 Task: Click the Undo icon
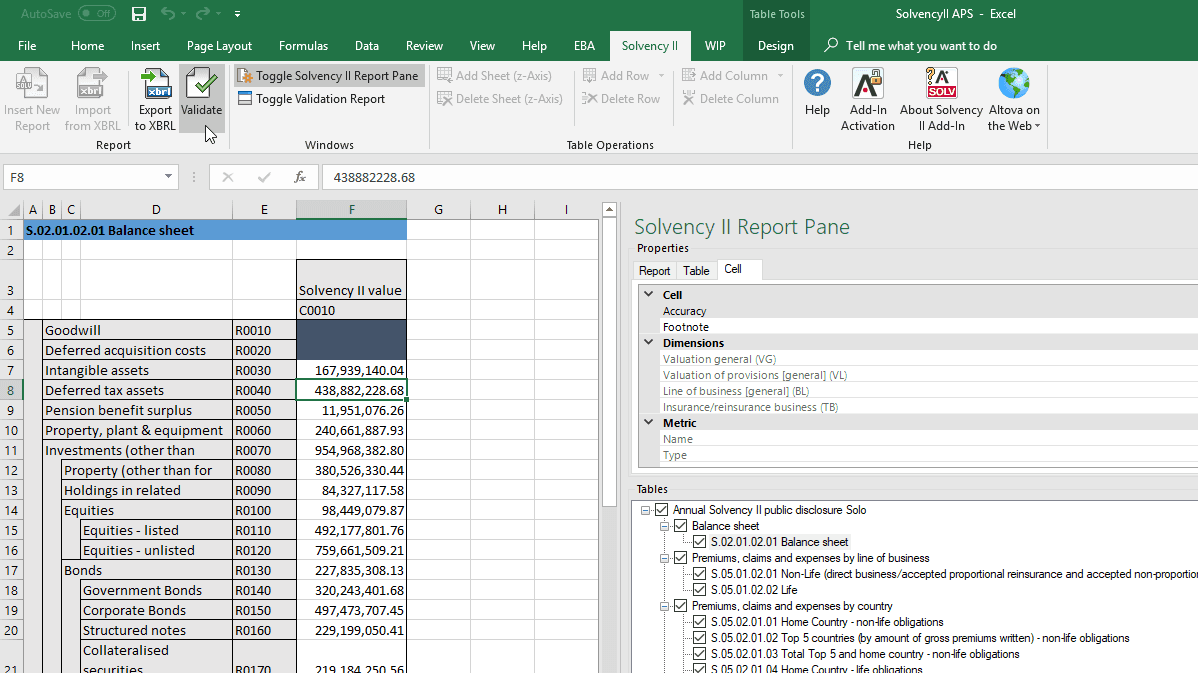pyautogui.click(x=168, y=14)
